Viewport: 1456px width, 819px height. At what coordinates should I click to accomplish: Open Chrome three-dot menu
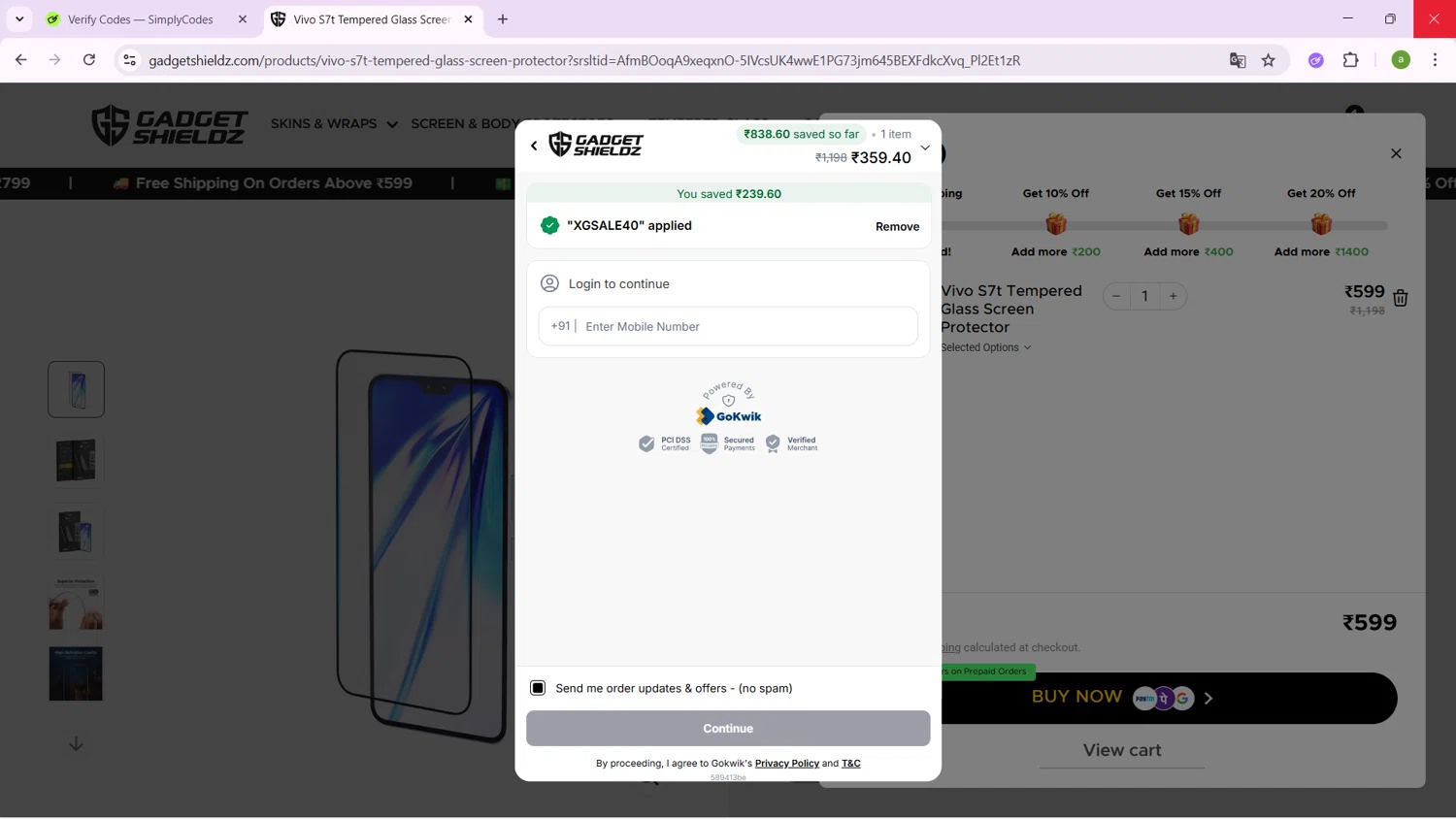click(x=1435, y=60)
